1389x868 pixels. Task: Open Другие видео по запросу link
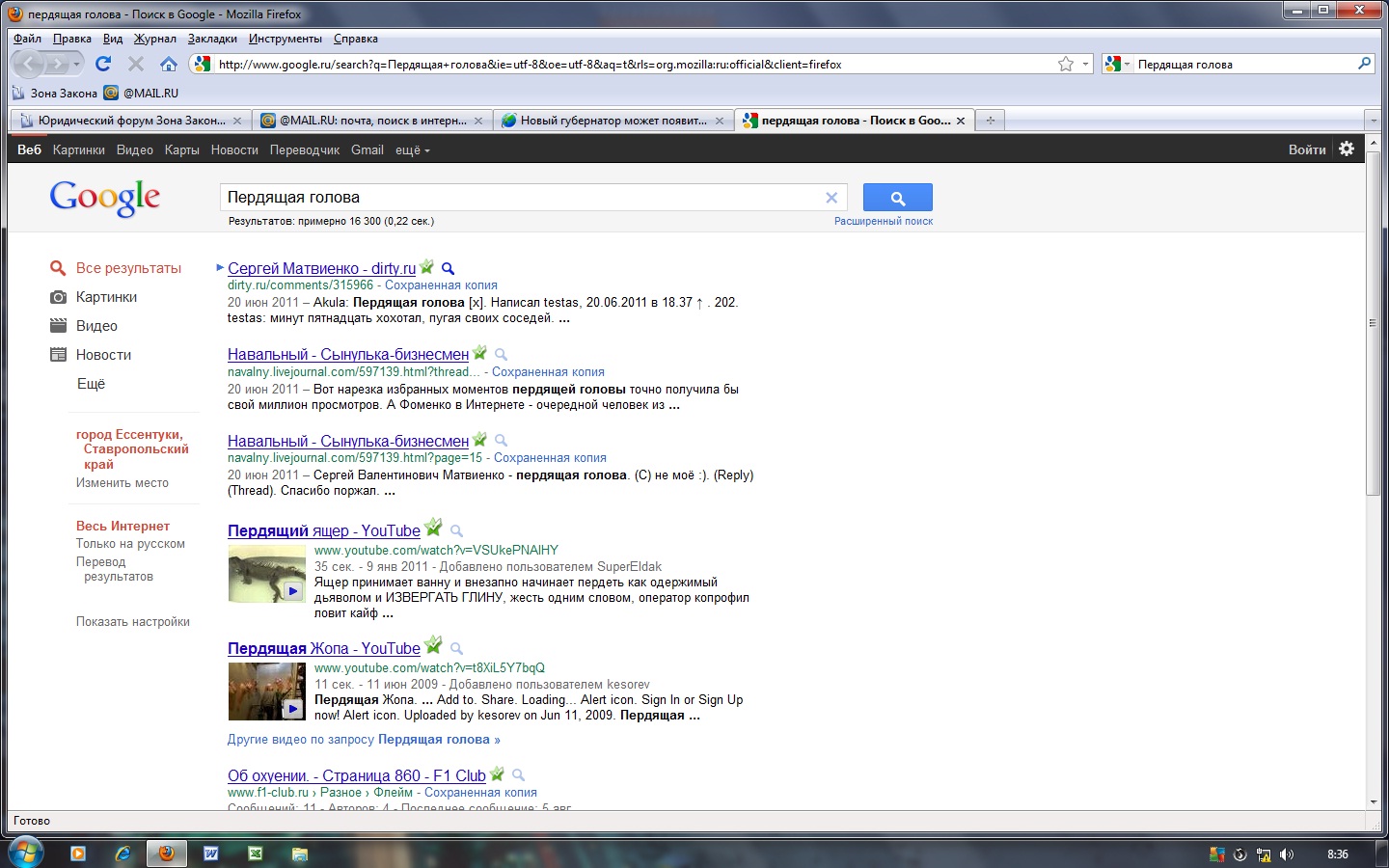pyautogui.click(x=364, y=740)
